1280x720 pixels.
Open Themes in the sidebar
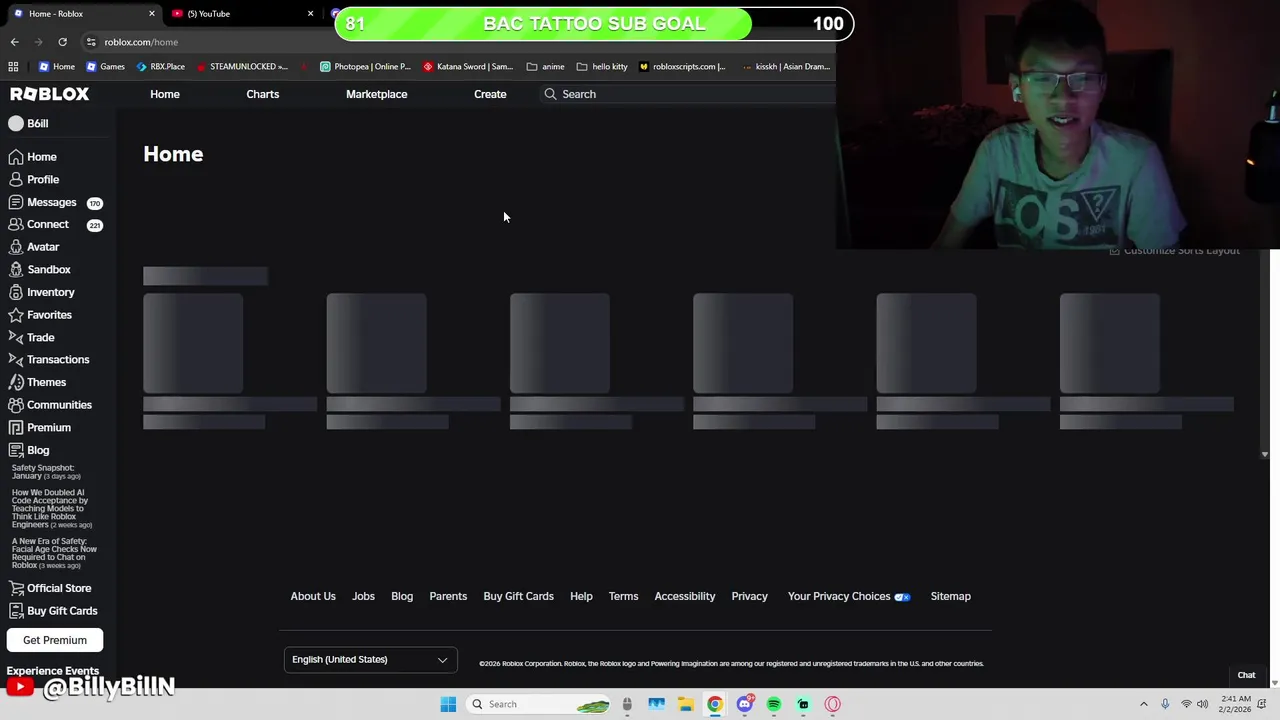pyautogui.click(x=37, y=382)
